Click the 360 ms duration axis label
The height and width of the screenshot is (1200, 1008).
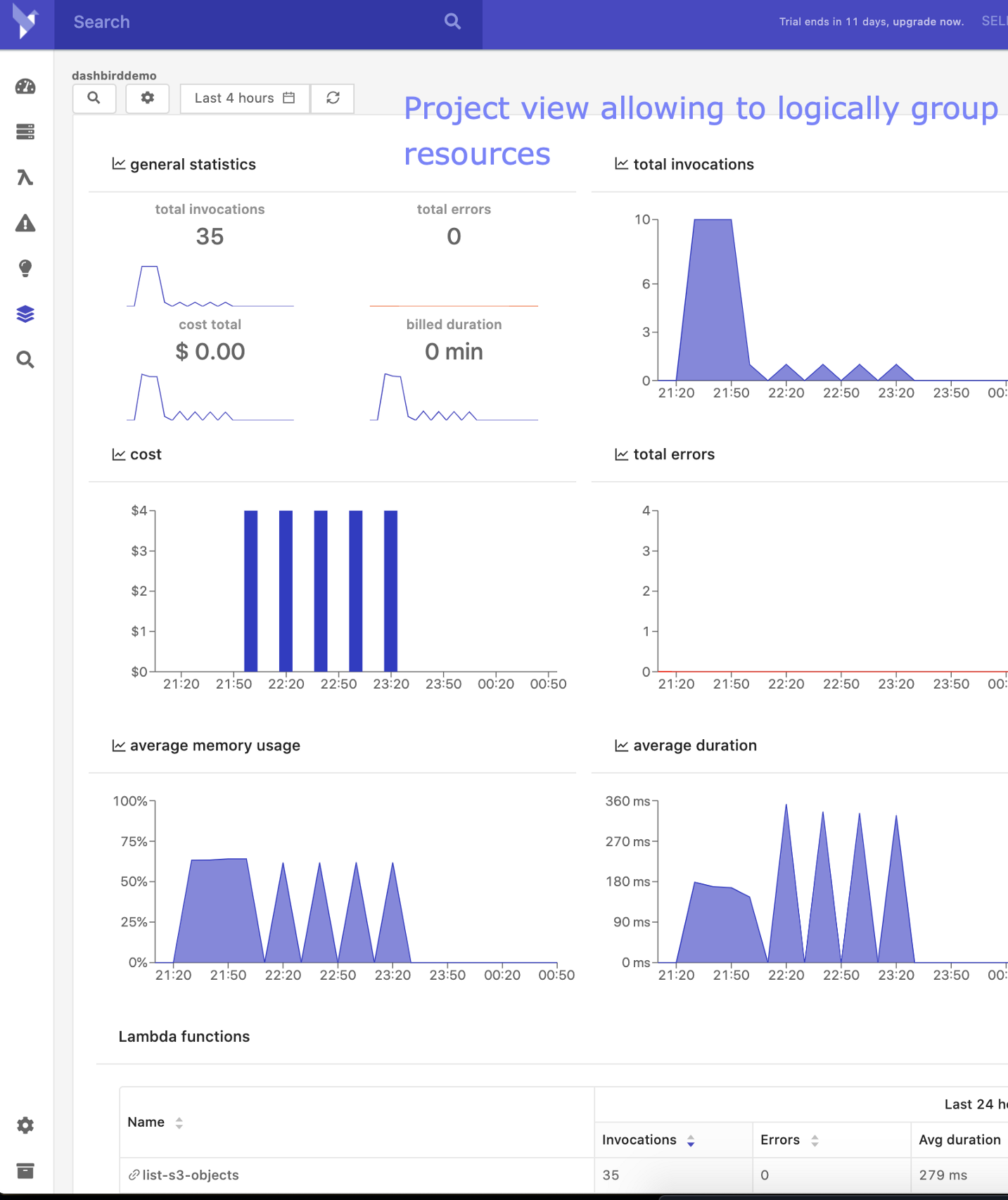(627, 801)
